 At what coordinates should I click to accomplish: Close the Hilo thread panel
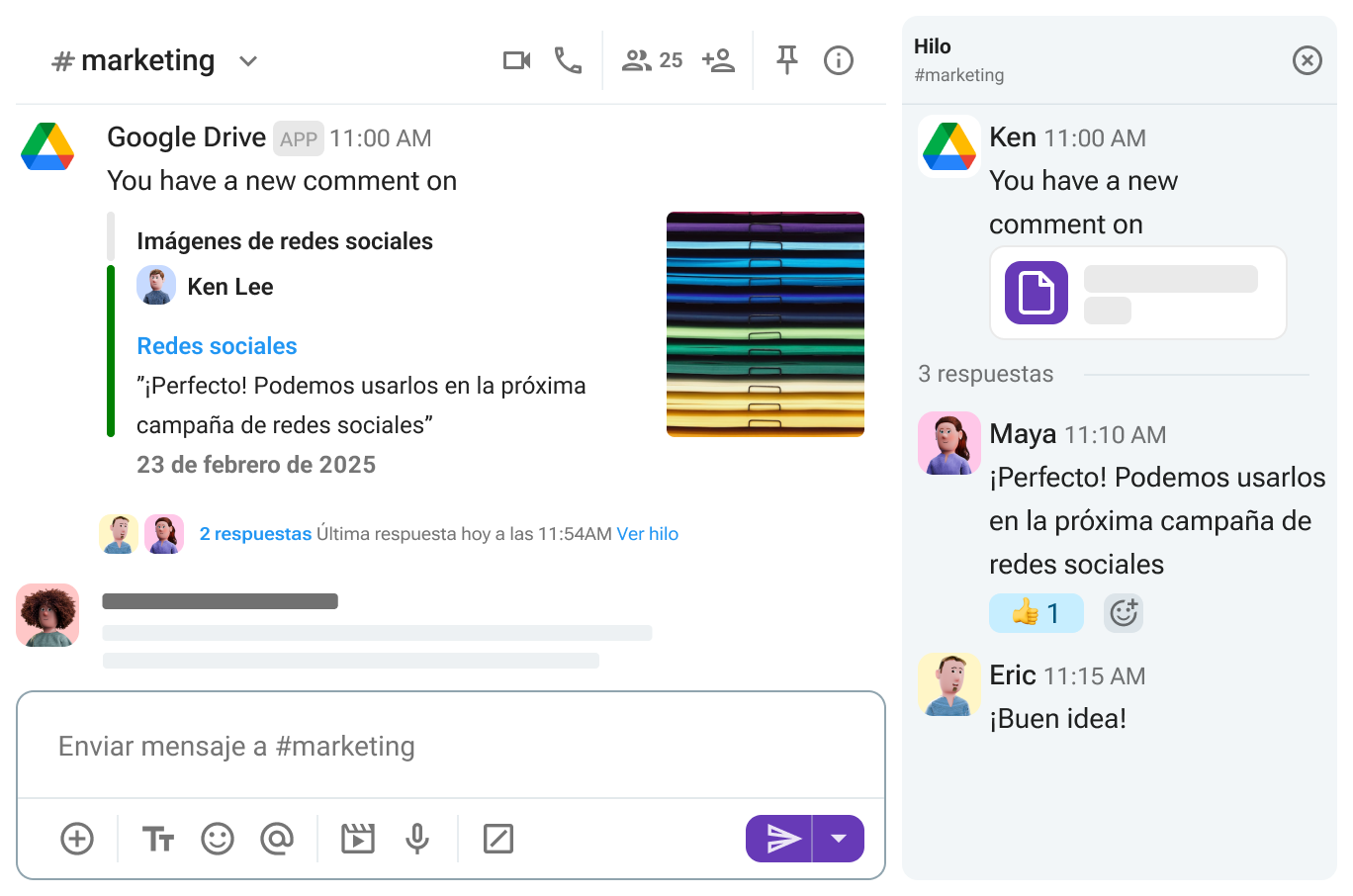[x=1307, y=60]
